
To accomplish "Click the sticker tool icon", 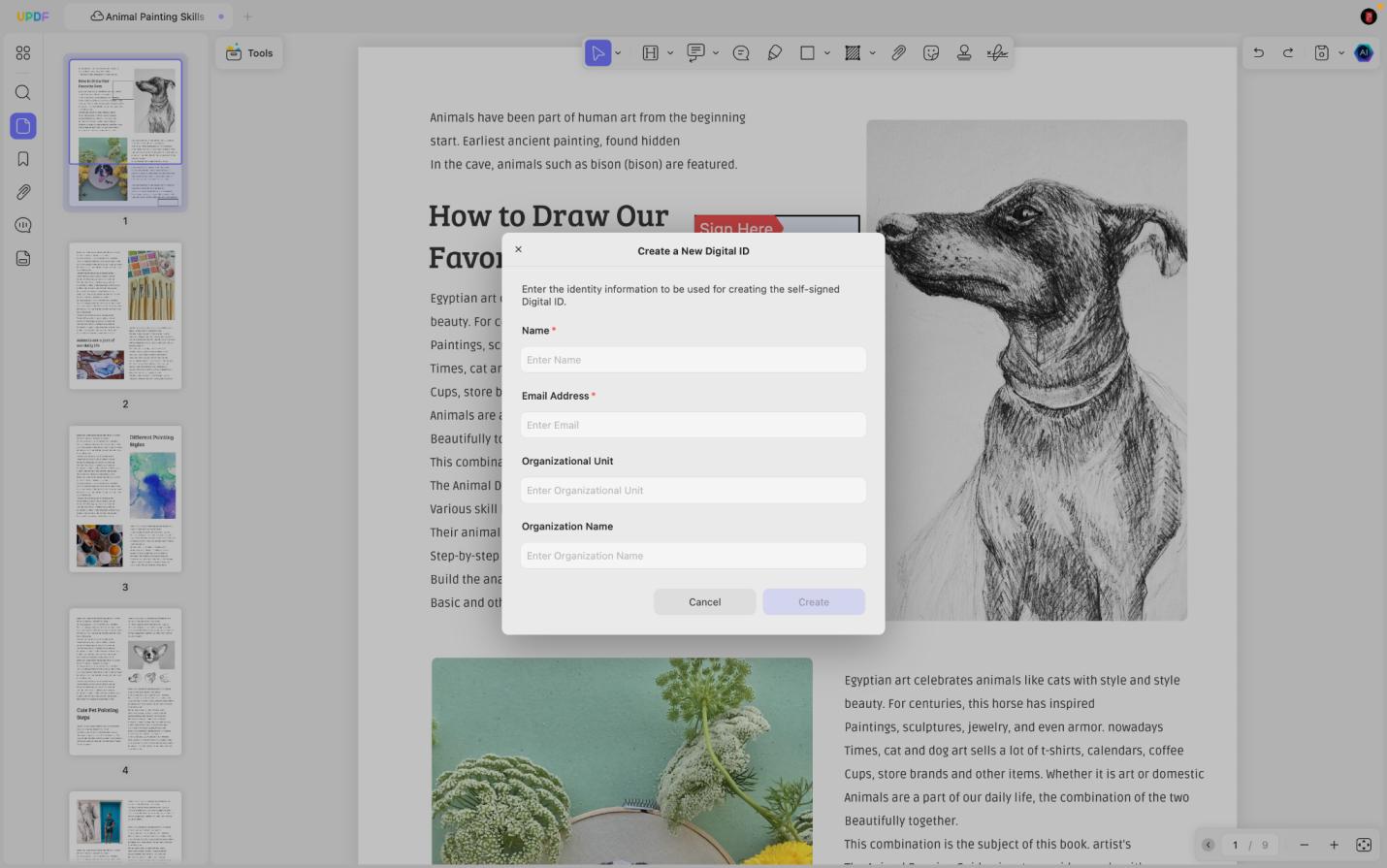I will 931,53.
